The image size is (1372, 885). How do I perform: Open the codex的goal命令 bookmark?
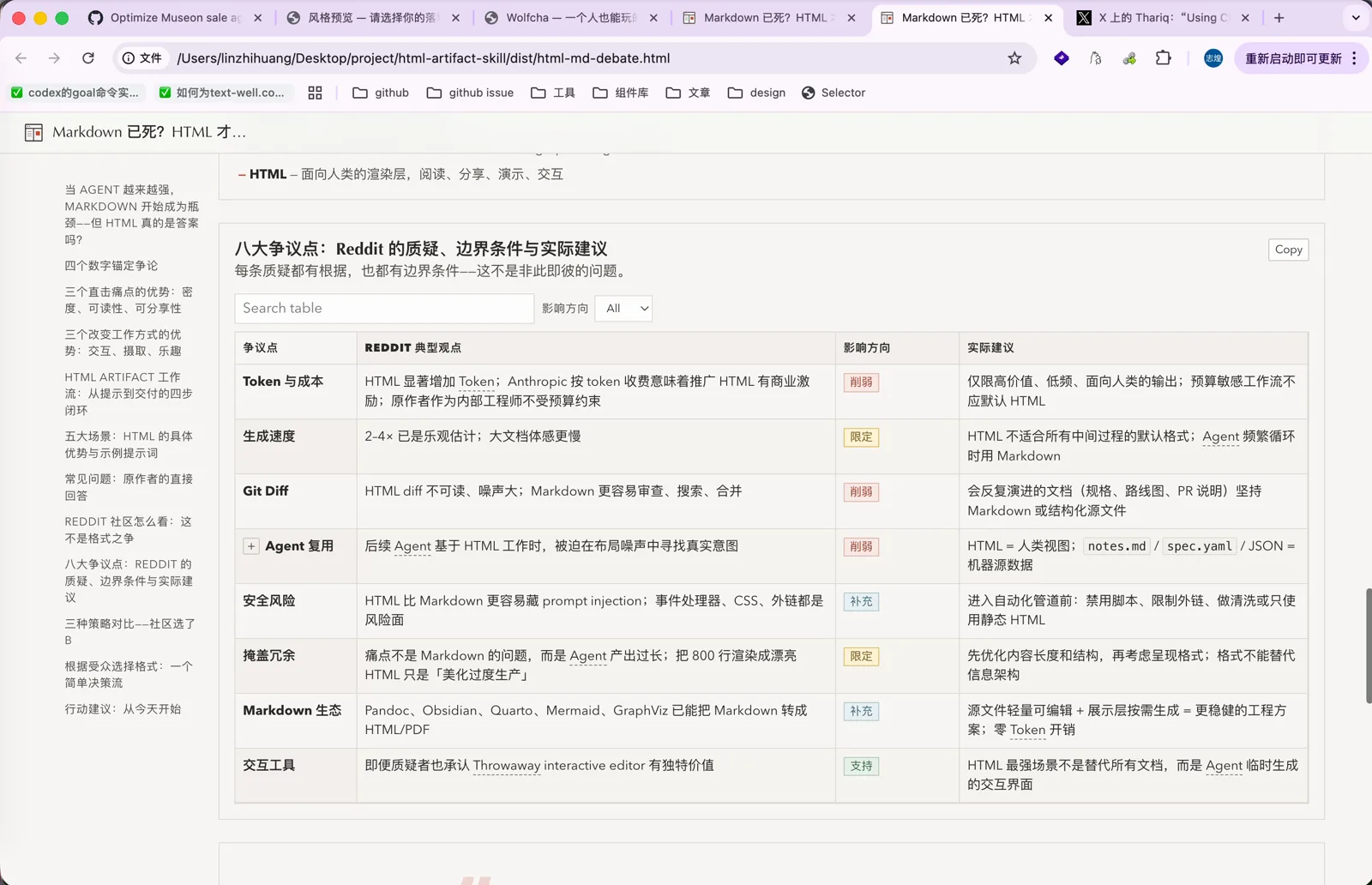tap(75, 93)
